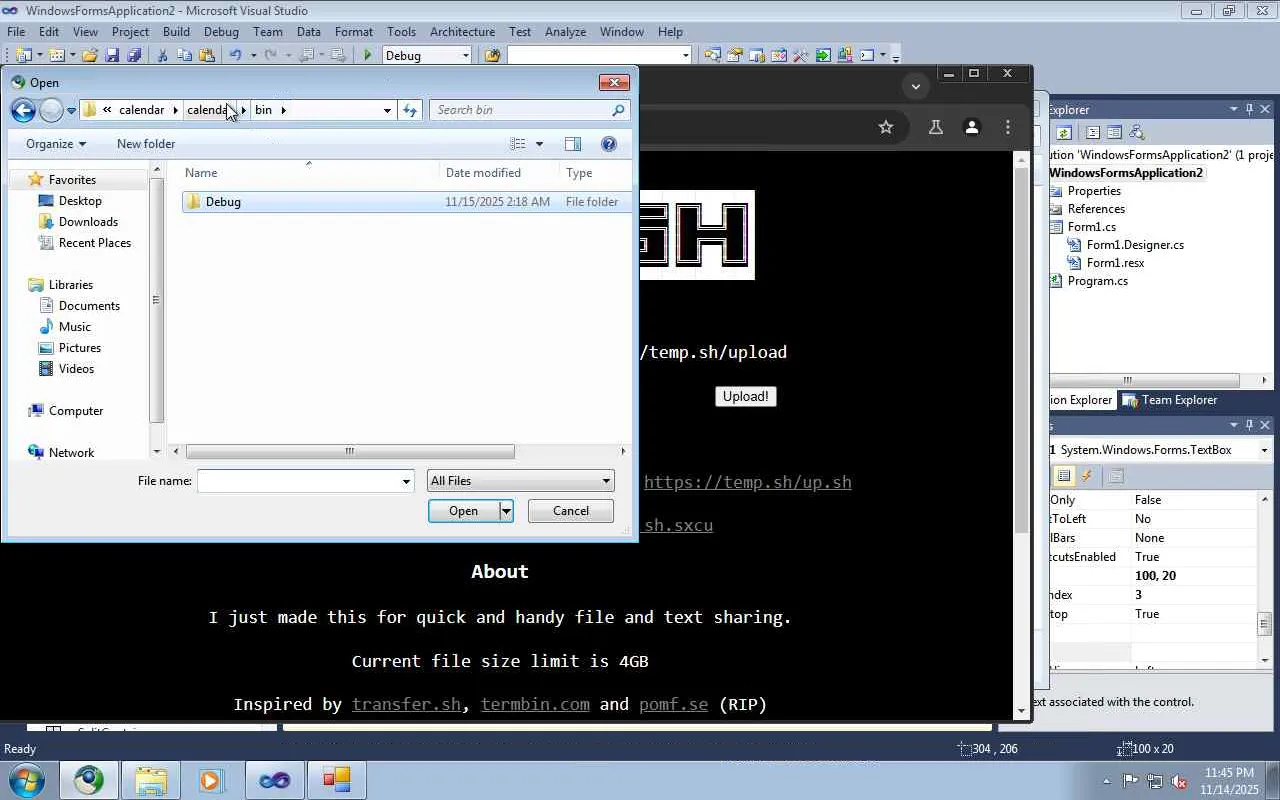Click the browser profile avatar icon
Image resolution: width=1280 pixels, height=800 pixels.
(x=971, y=127)
